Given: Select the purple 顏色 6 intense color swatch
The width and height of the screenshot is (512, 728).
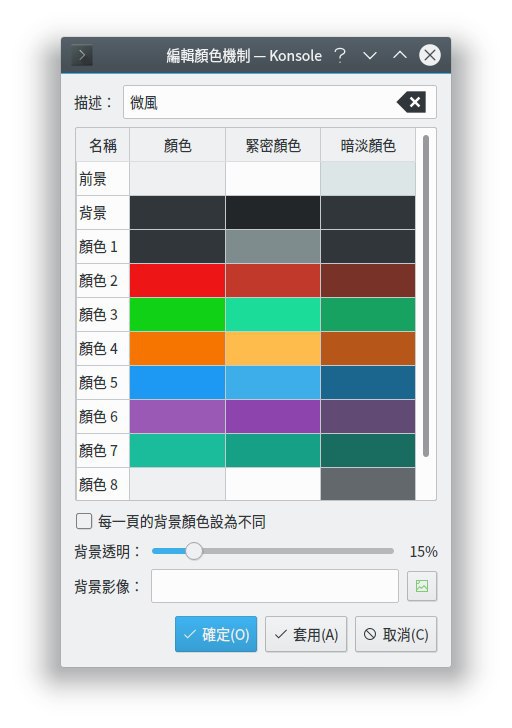Looking at the screenshot, I should coord(273,416).
